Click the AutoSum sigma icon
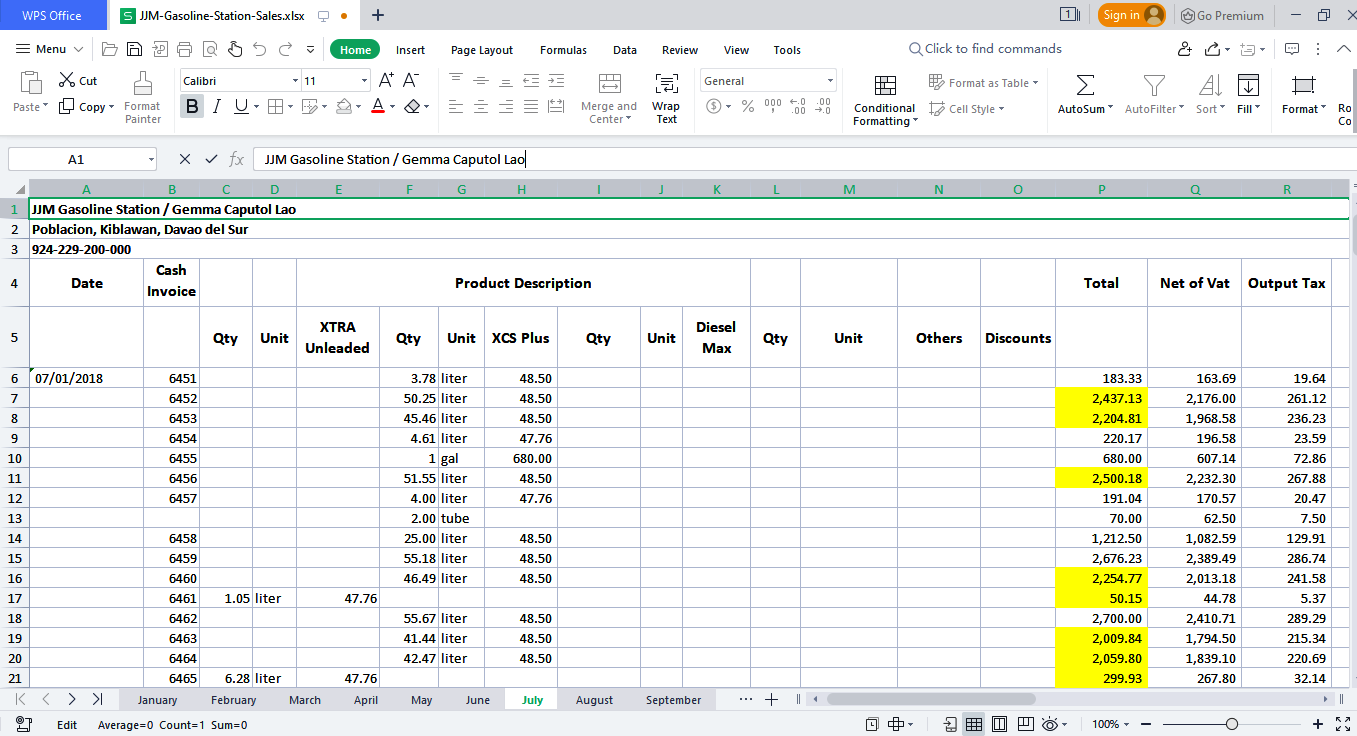The image size is (1357, 736). [1085, 85]
